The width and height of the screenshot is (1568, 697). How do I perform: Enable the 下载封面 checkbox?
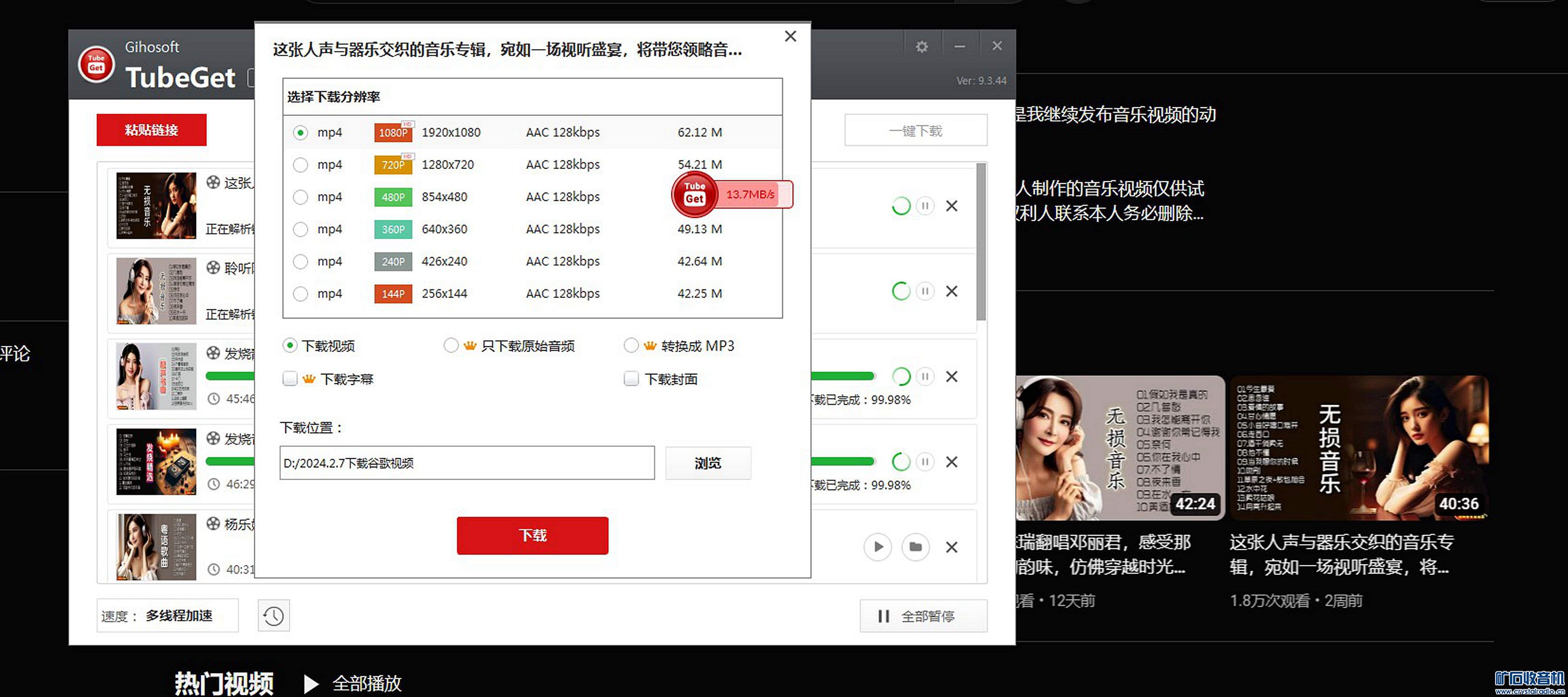631,379
